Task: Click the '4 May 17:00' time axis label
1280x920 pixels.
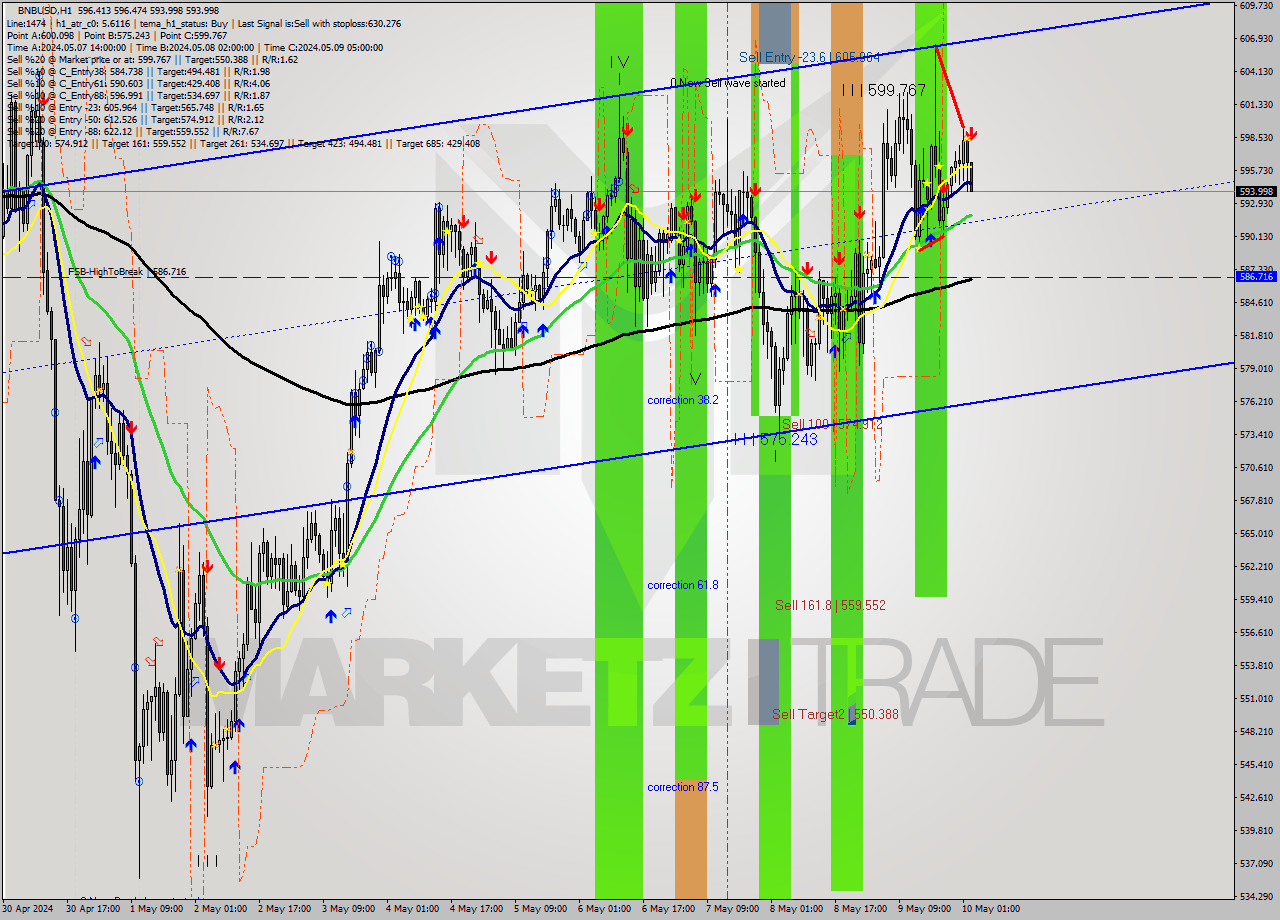Action: pyautogui.click(x=476, y=909)
